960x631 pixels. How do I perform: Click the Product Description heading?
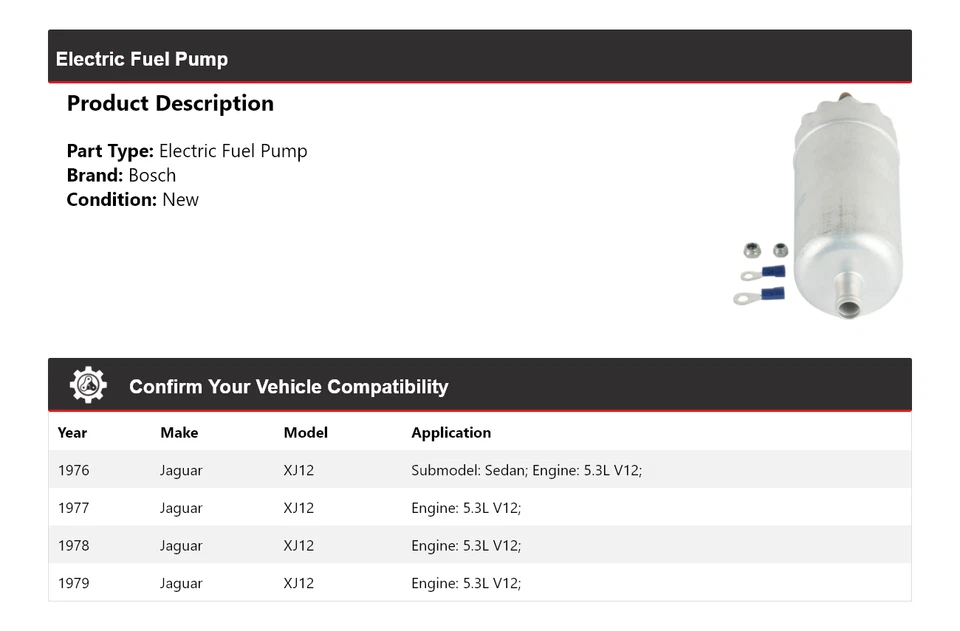coord(170,104)
